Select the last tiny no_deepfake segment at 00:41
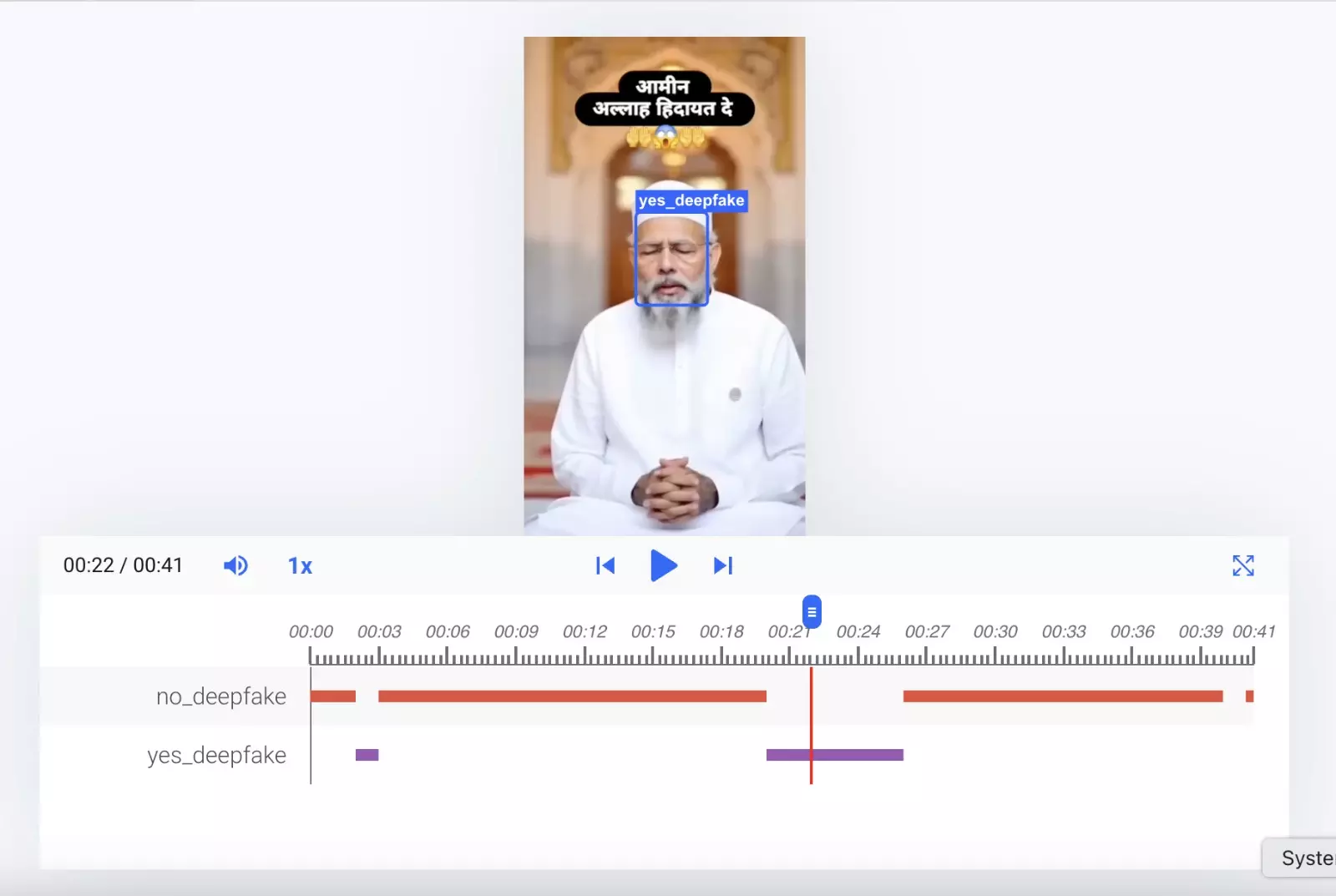Image resolution: width=1336 pixels, height=896 pixels. [1250, 696]
